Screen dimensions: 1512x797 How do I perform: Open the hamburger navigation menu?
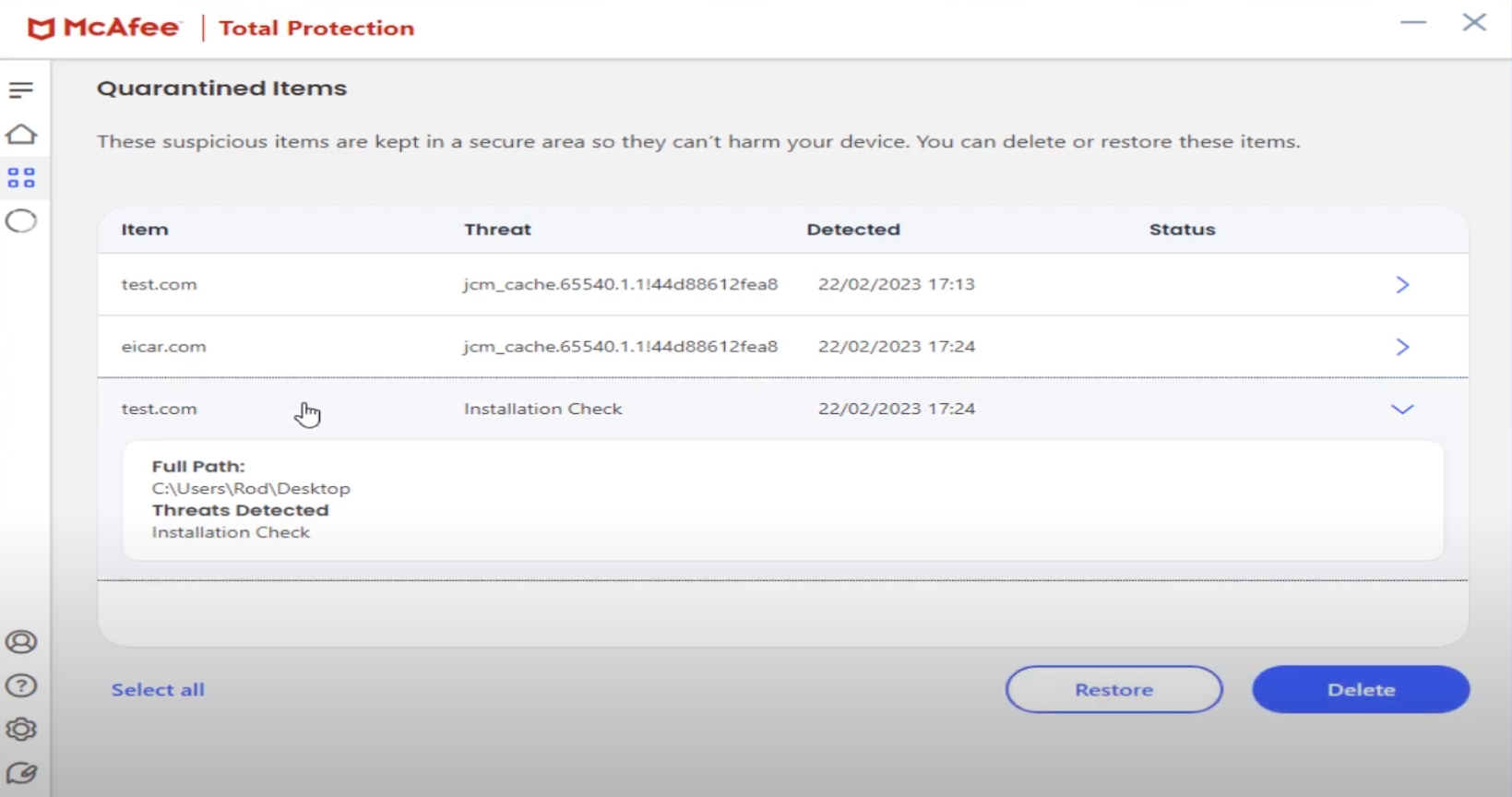click(21, 89)
